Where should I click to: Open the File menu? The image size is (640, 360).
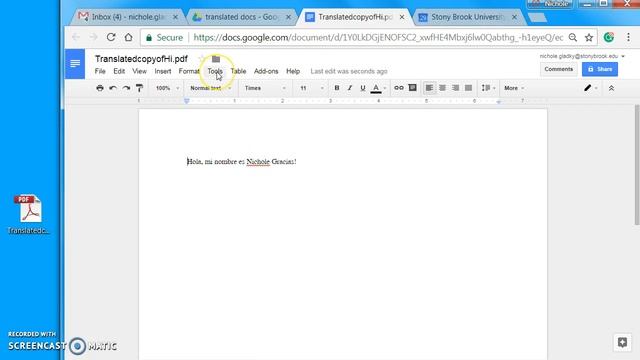(x=100, y=71)
